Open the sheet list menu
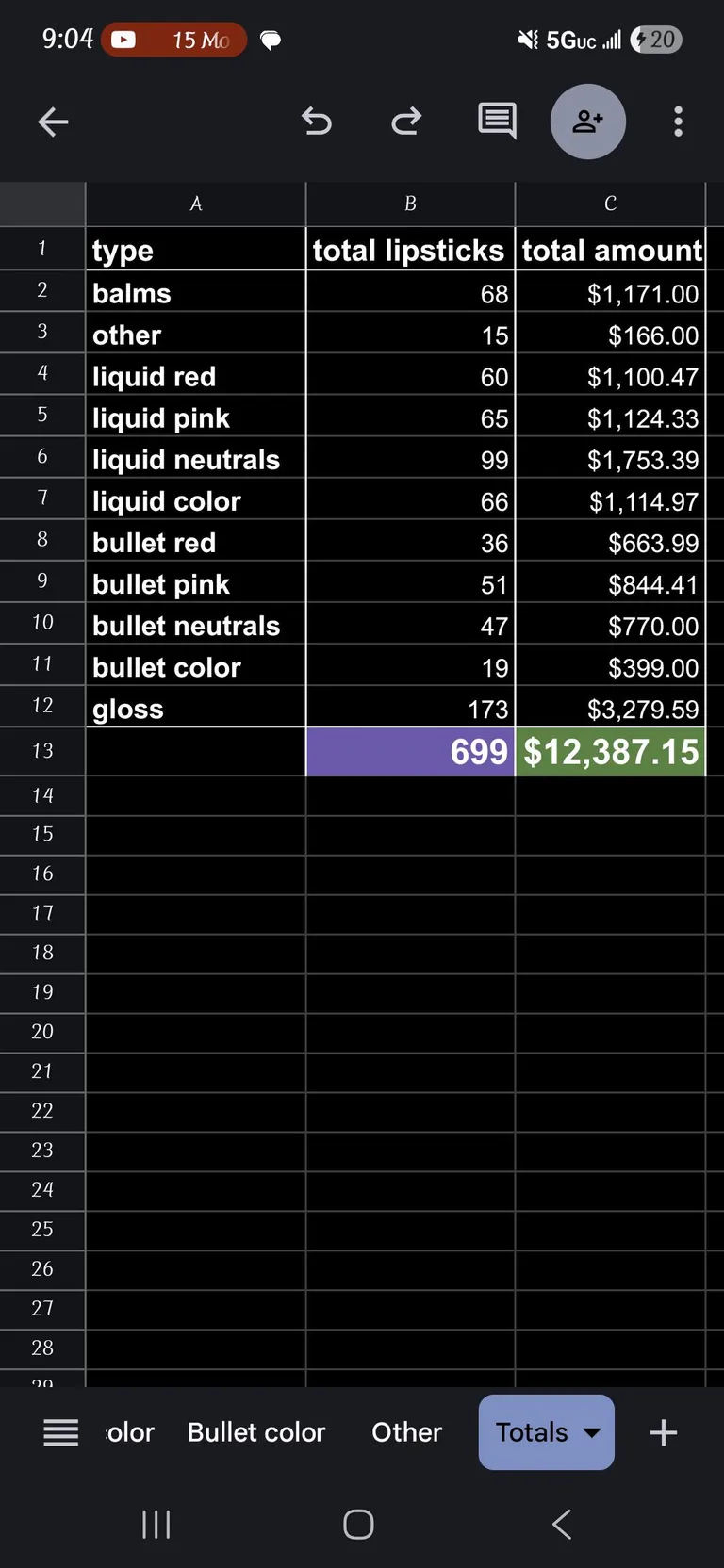This screenshot has width=724, height=1568. point(60,1432)
